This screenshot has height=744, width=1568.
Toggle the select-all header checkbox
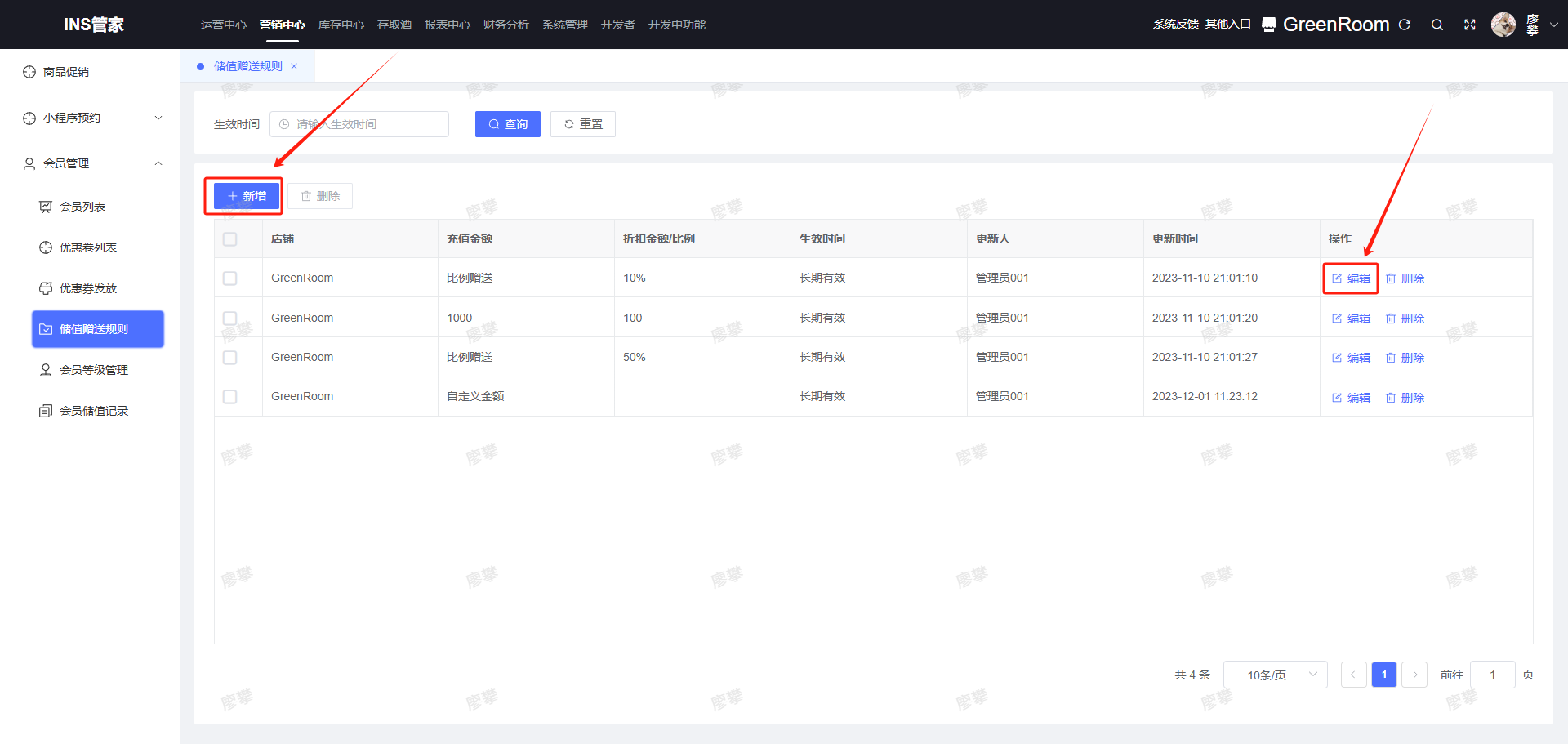point(230,239)
